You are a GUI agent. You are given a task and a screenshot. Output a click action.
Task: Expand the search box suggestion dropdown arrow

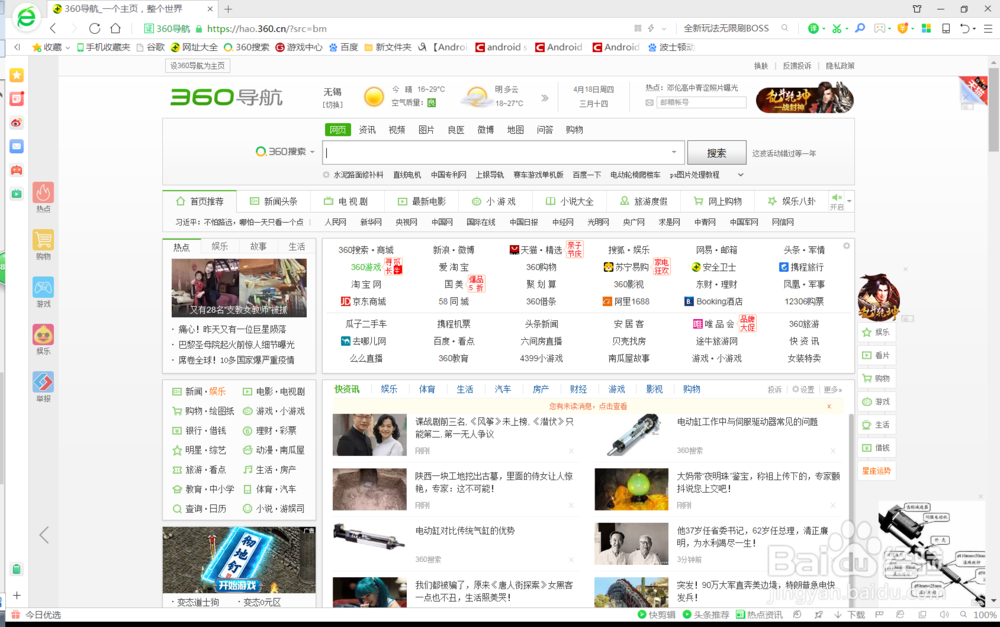click(673, 152)
